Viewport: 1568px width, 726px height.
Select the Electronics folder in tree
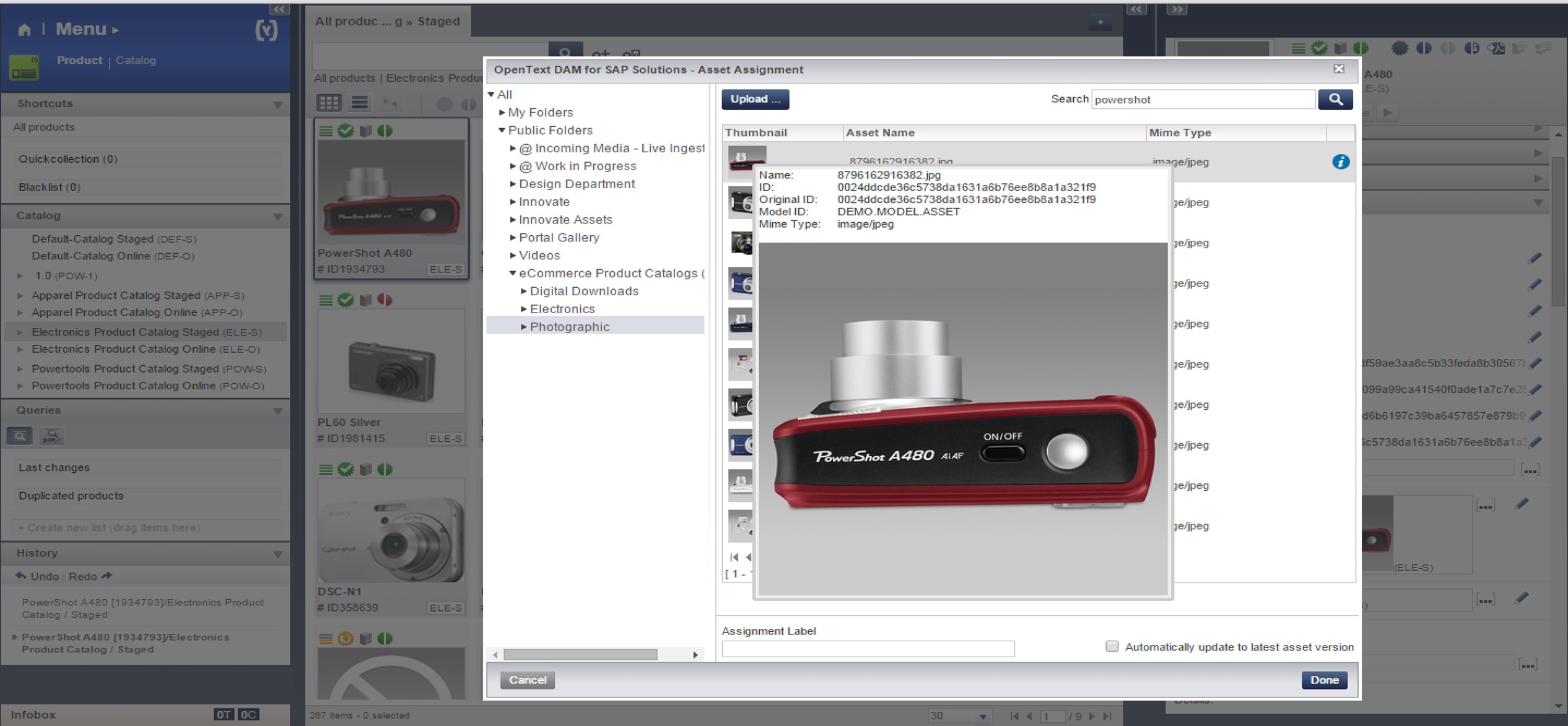(x=562, y=309)
